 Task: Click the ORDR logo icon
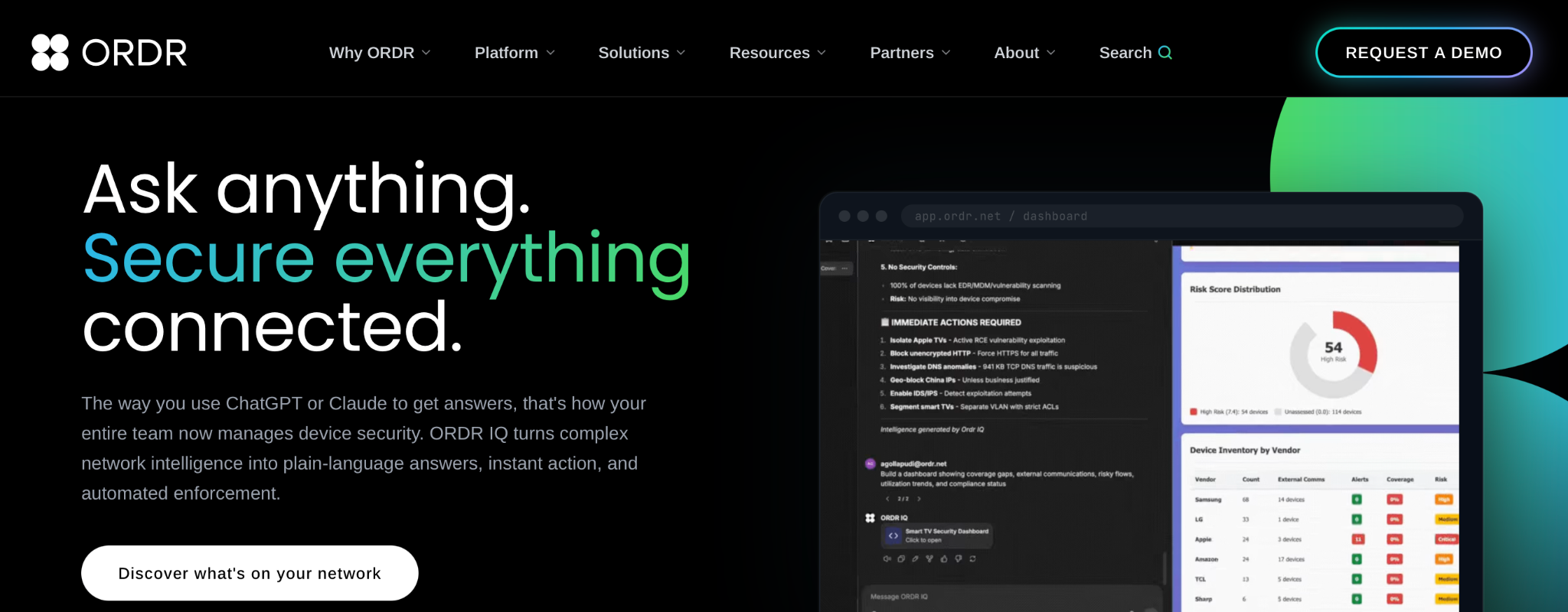[50, 52]
